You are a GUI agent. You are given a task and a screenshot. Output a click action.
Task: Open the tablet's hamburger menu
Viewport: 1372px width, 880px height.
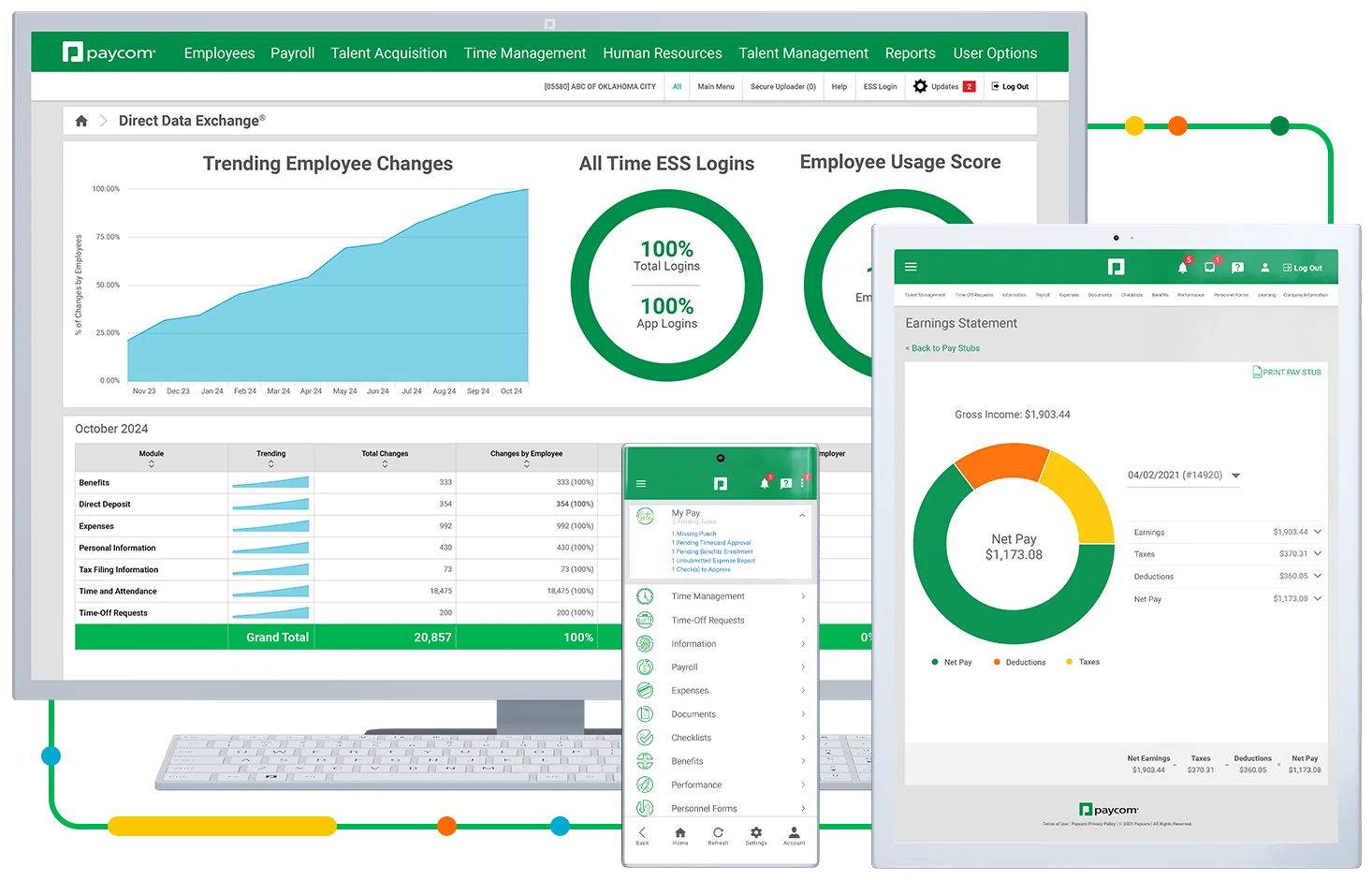(x=911, y=267)
